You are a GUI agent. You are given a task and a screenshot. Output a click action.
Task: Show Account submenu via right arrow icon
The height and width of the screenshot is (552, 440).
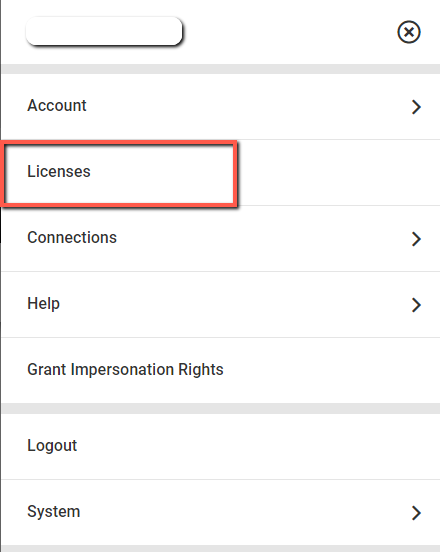coord(416,107)
